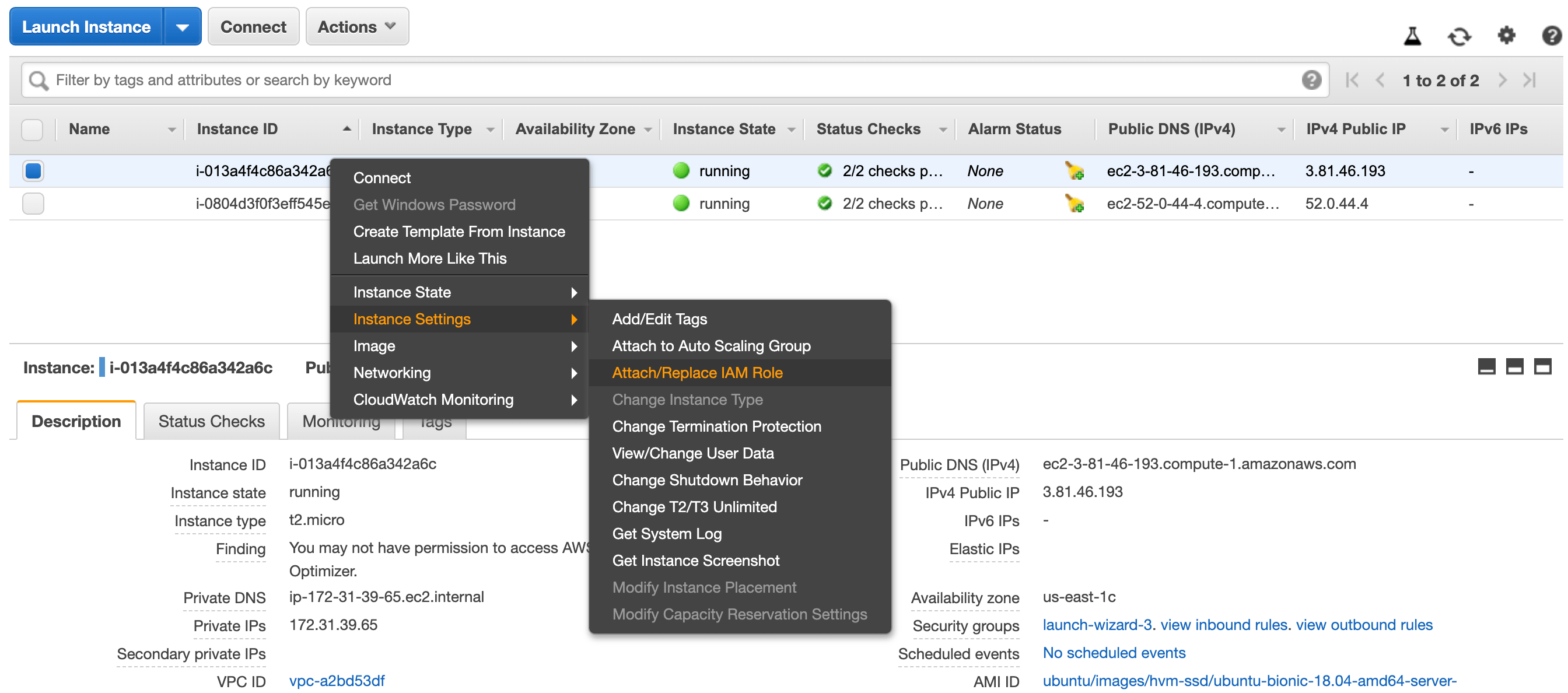Open the settings gear icon
1568x693 pixels.
[x=1507, y=36]
